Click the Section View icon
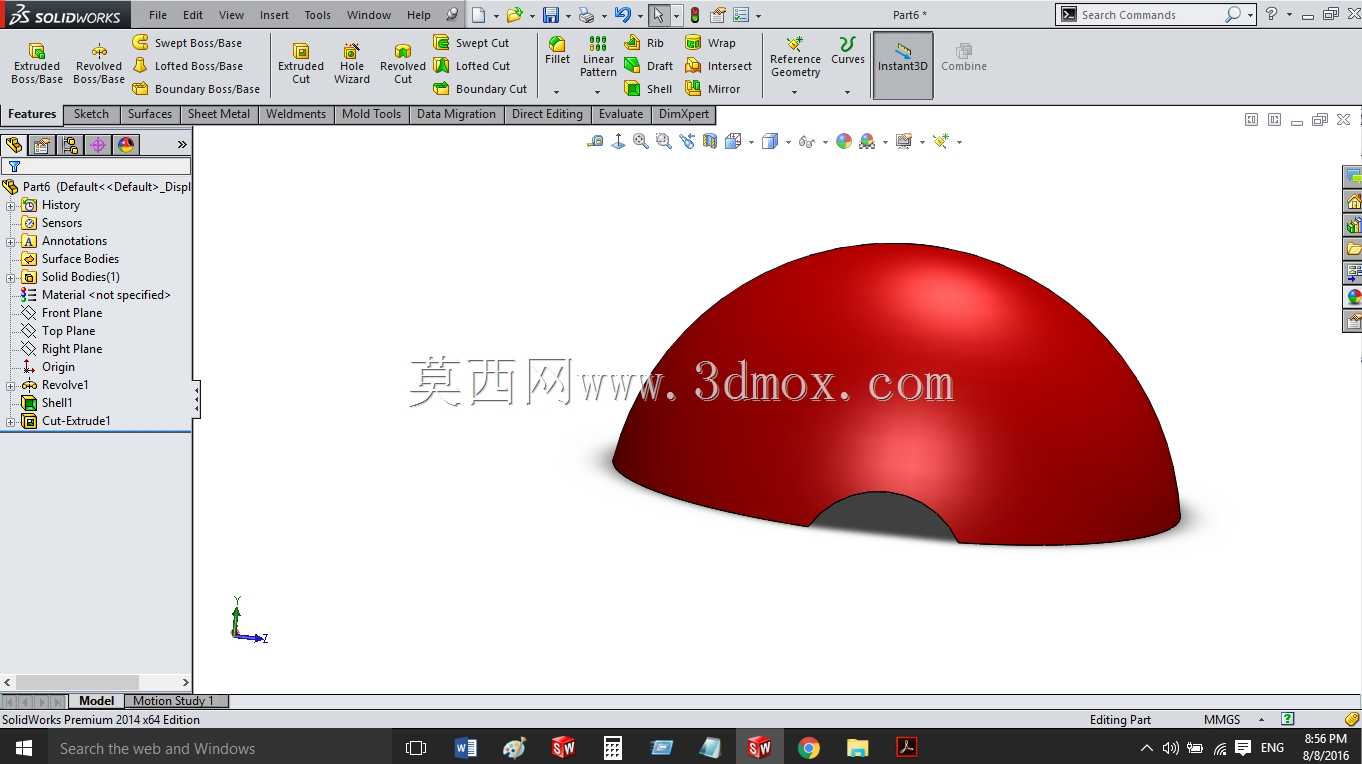Image resolution: width=1362 pixels, height=764 pixels. [x=710, y=142]
